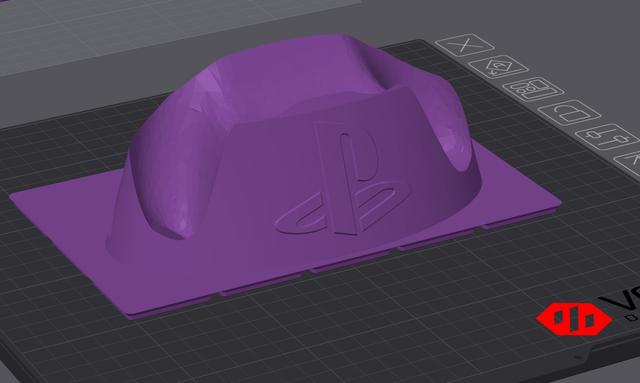The image size is (640, 383).
Task: Open the plate settings sliders icon
Action: [x=608, y=136]
